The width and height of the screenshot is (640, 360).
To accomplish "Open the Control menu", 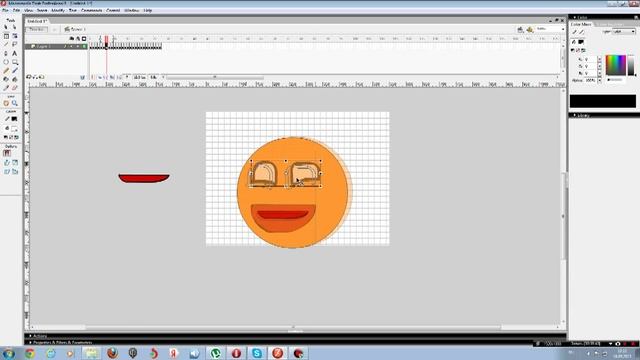I will 113,10.
